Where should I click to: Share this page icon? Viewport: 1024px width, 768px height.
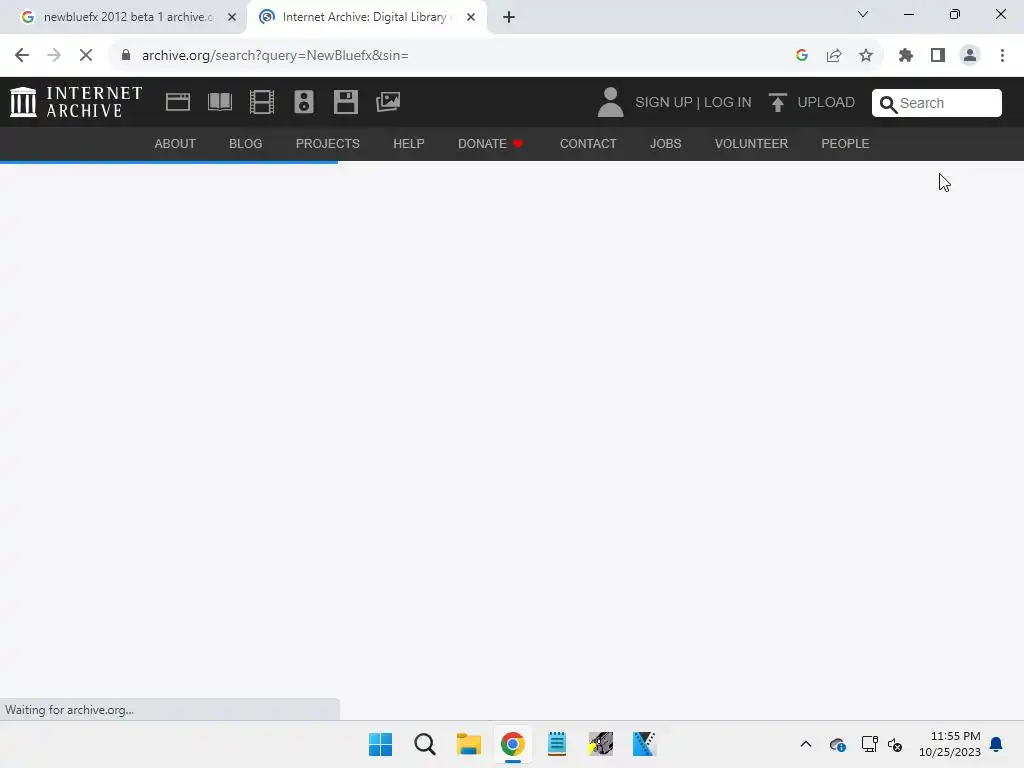pos(834,56)
